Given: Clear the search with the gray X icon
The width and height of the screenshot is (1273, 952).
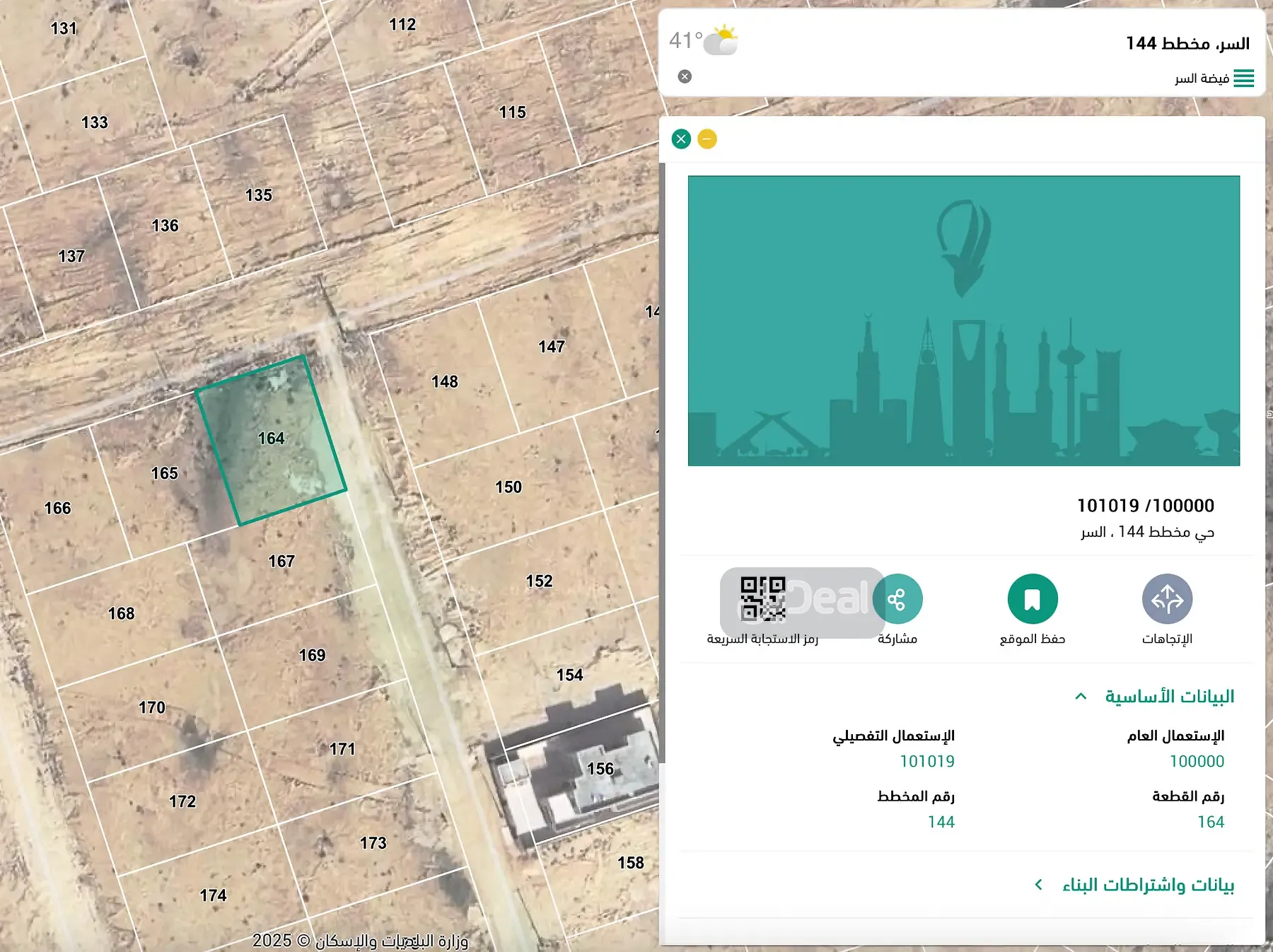Looking at the screenshot, I should click(x=685, y=76).
